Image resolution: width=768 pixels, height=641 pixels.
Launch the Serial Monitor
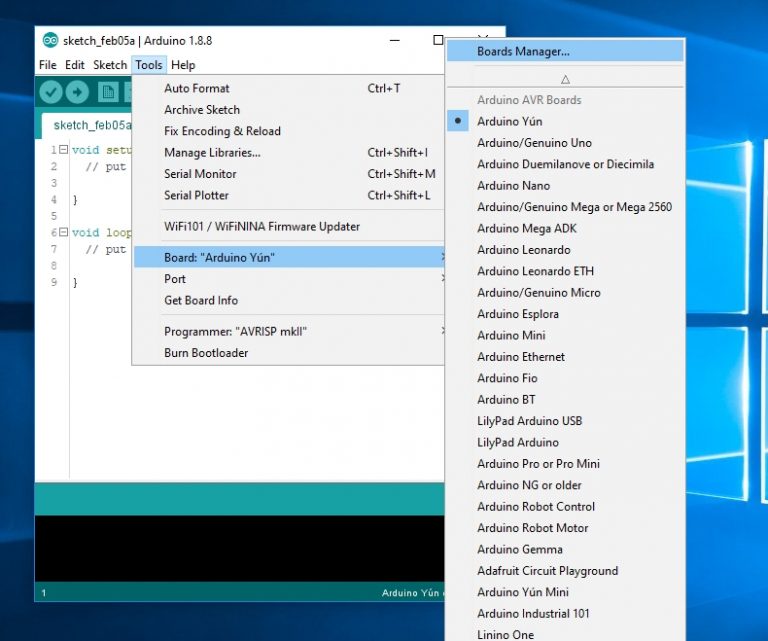pos(200,174)
